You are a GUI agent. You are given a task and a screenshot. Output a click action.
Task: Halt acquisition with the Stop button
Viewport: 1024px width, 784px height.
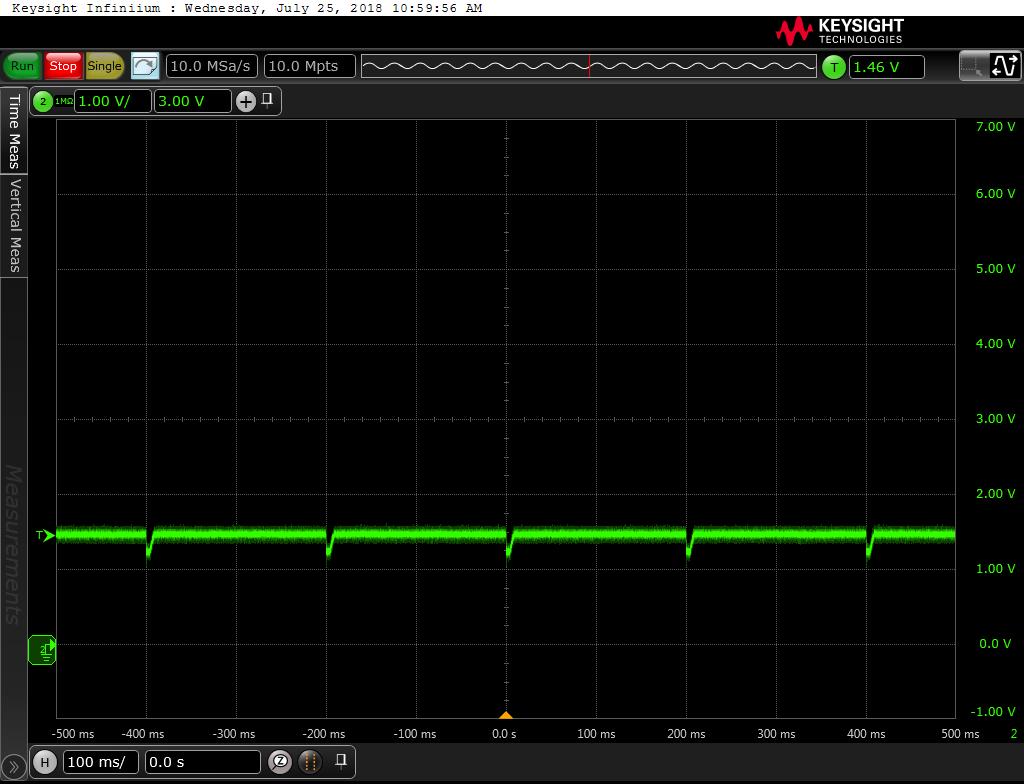click(63, 66)
